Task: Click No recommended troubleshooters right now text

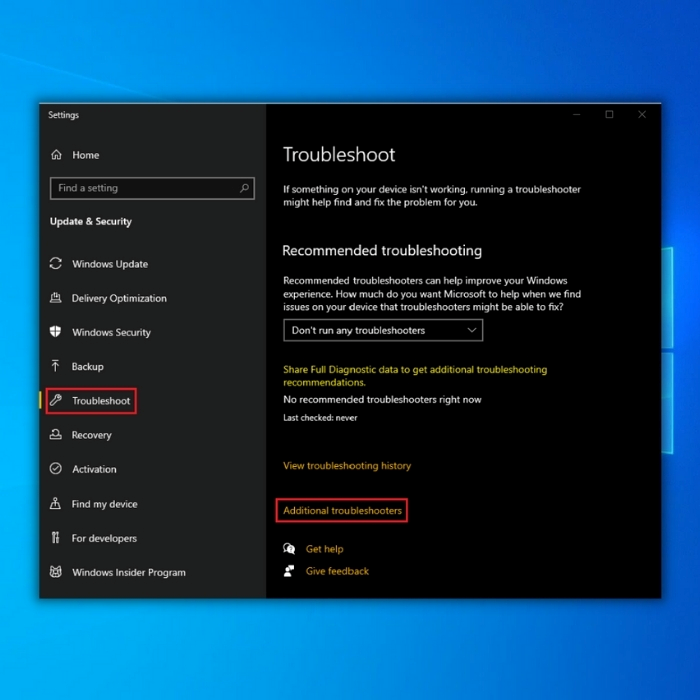Action: click(382, 400)
